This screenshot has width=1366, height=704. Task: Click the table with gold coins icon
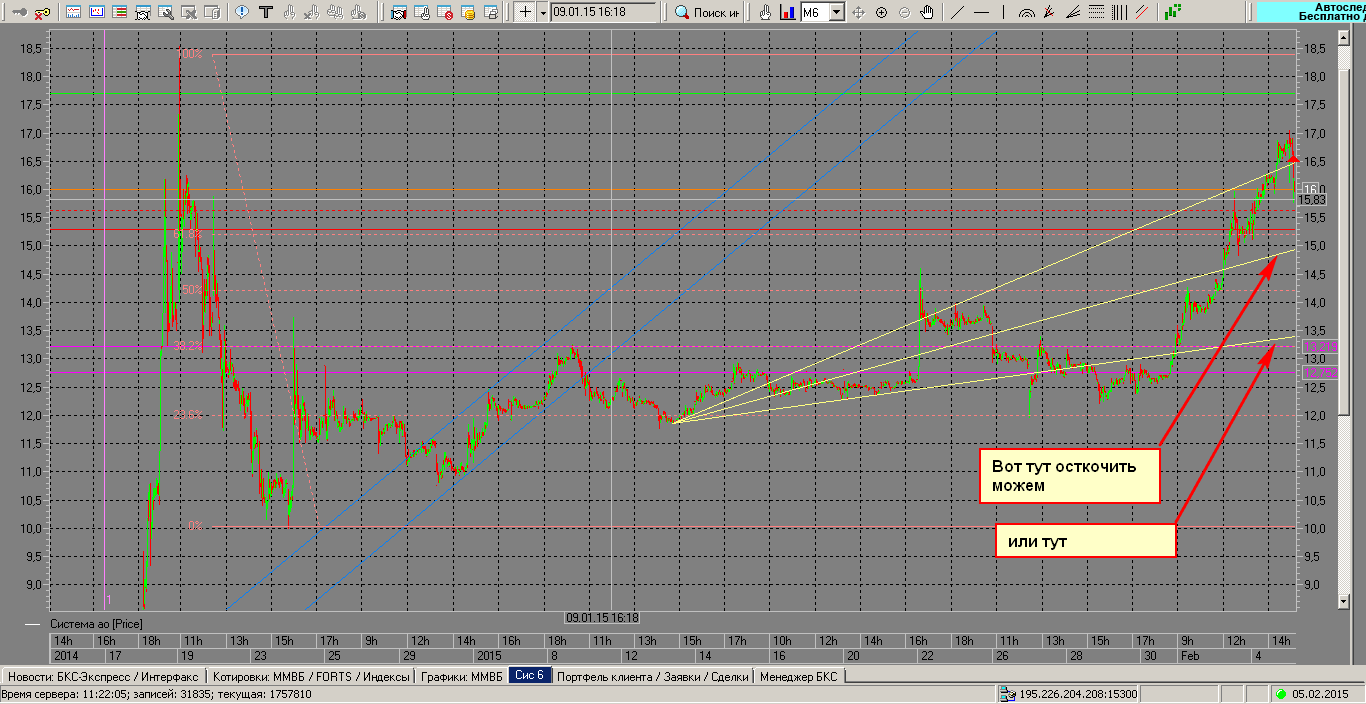tap(468, 13)
